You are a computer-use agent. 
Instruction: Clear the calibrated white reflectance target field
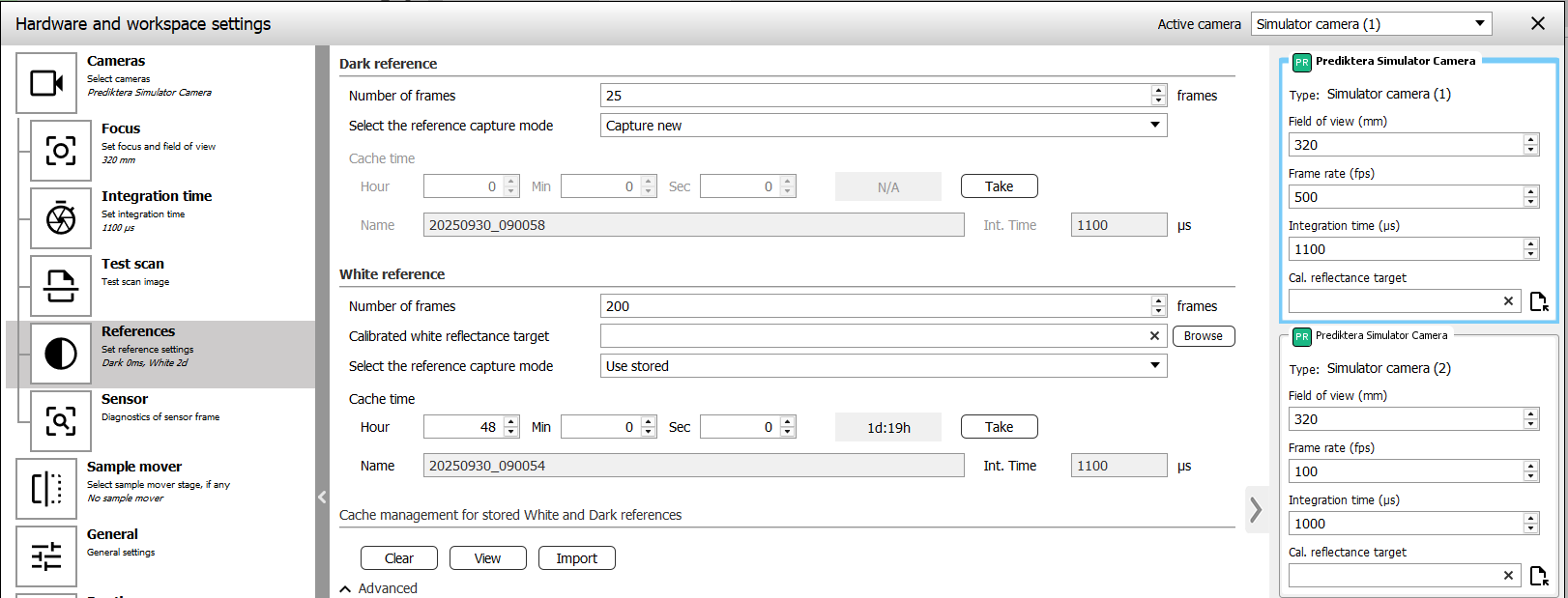click(x=1154, y=336)
